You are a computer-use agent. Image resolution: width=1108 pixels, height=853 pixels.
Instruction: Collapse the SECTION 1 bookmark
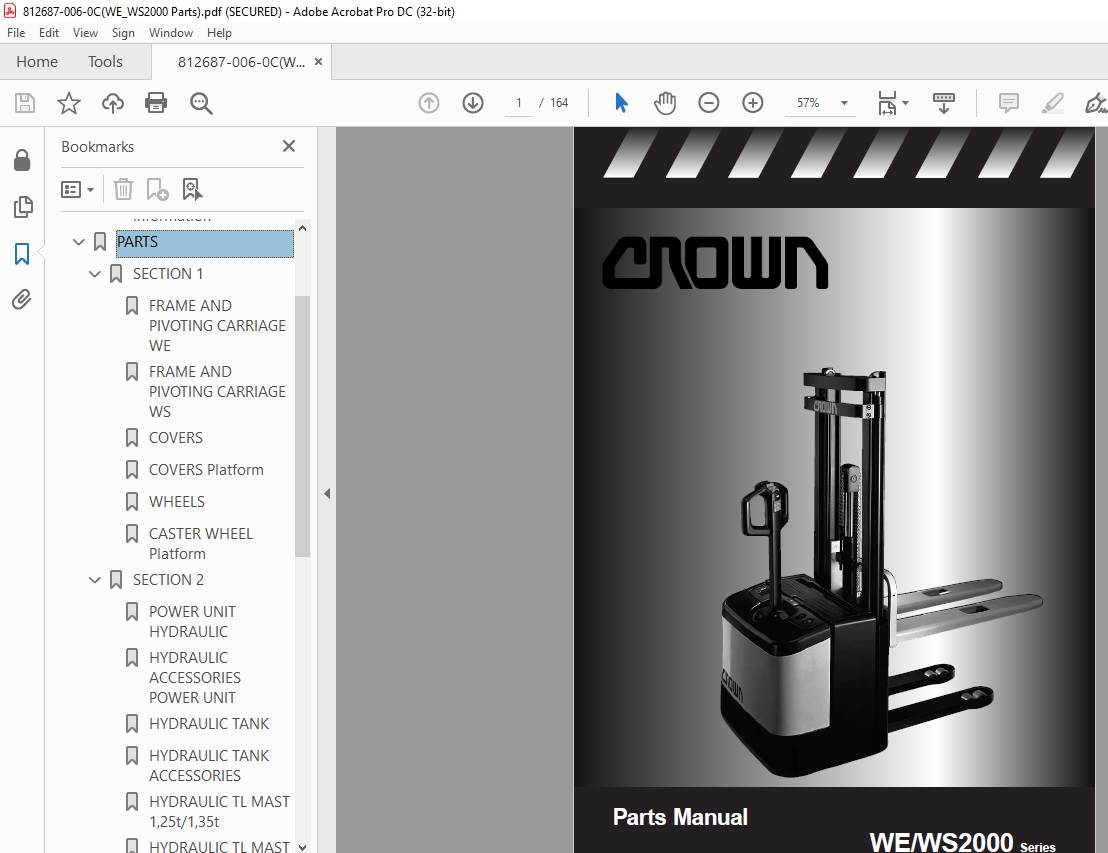(x=95, y=273)
